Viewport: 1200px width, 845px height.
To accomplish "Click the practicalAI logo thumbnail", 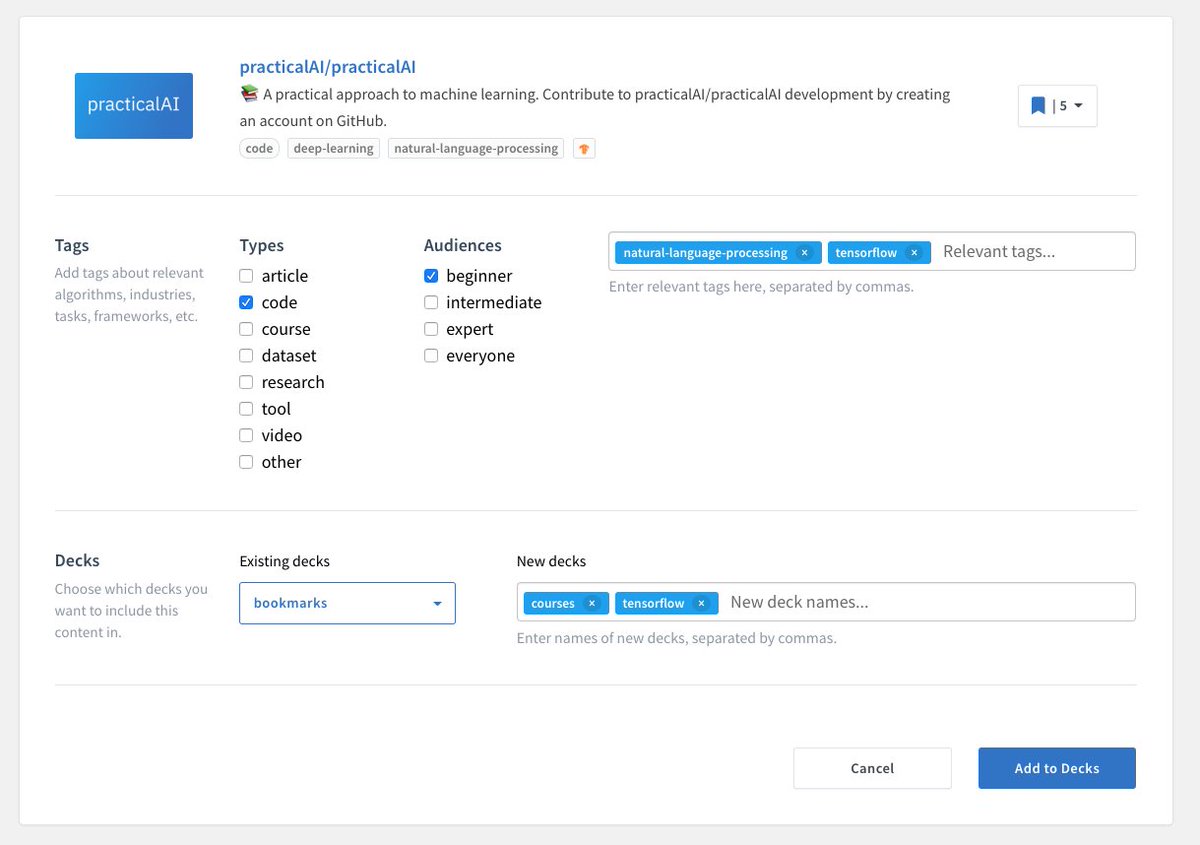I will point(133,104).
